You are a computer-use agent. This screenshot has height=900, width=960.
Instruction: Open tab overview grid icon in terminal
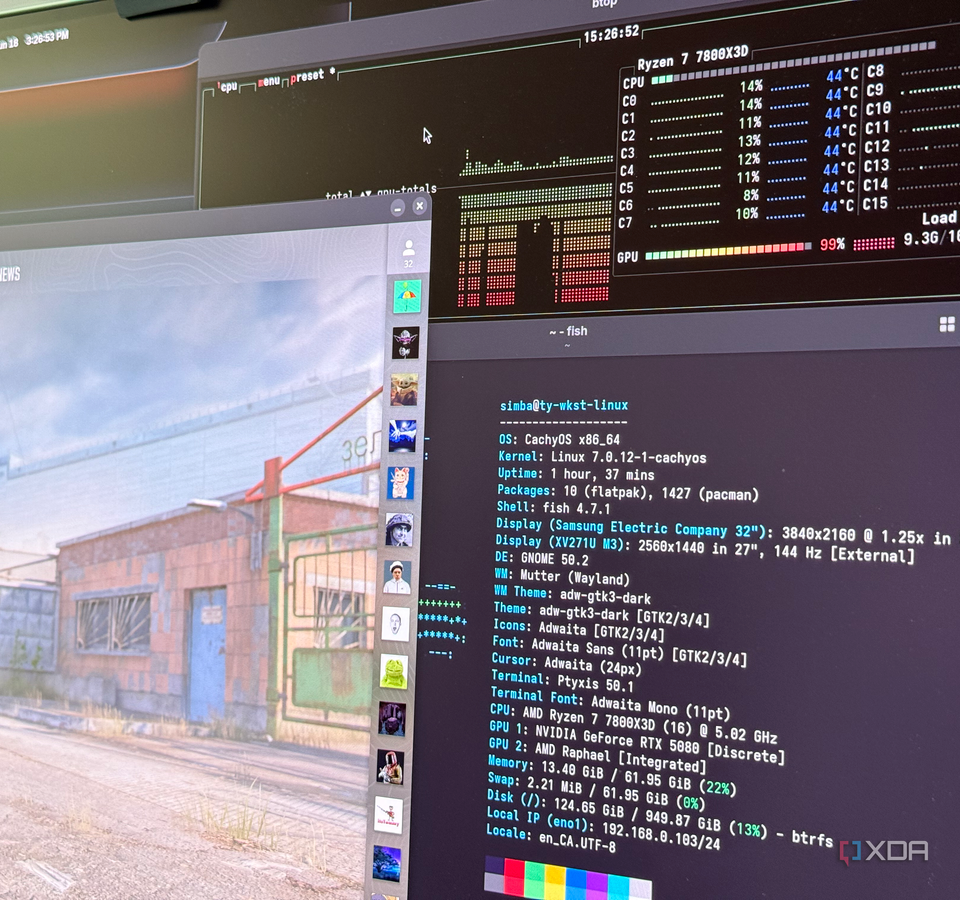click(947, 324)
